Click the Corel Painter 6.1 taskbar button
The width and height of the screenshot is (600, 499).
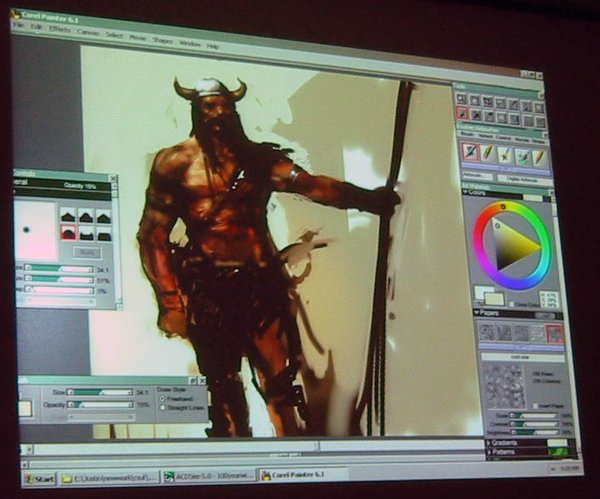click(302, 475)
